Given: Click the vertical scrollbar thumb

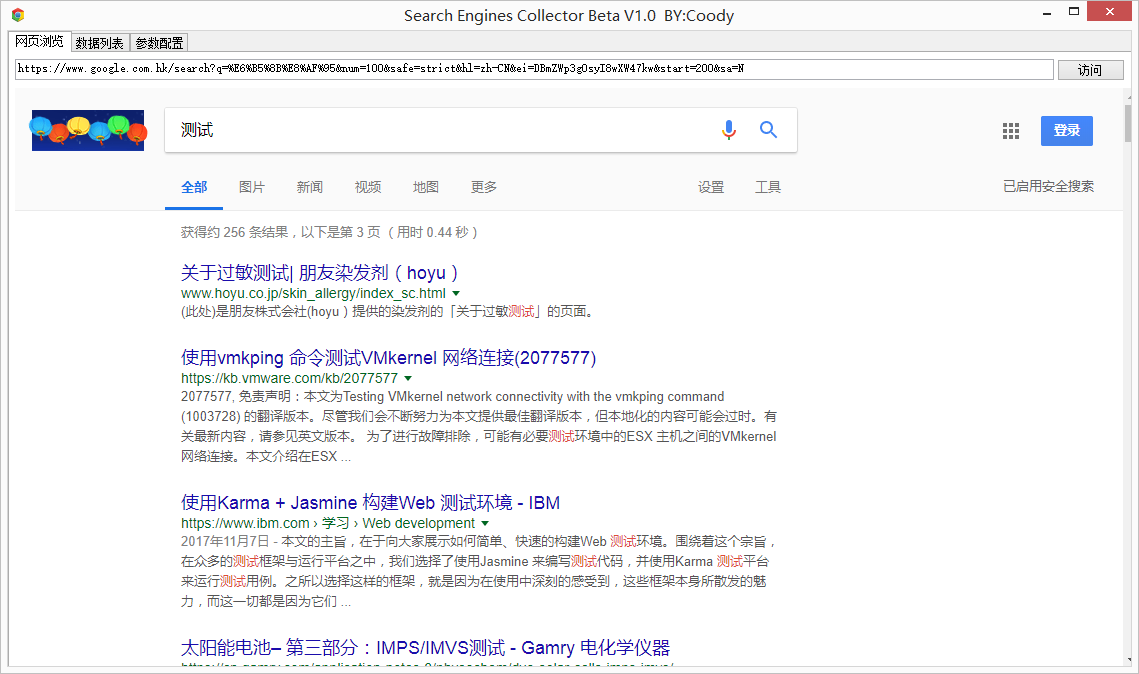Looking at the screenshot, I should [x=1128, y=123].
